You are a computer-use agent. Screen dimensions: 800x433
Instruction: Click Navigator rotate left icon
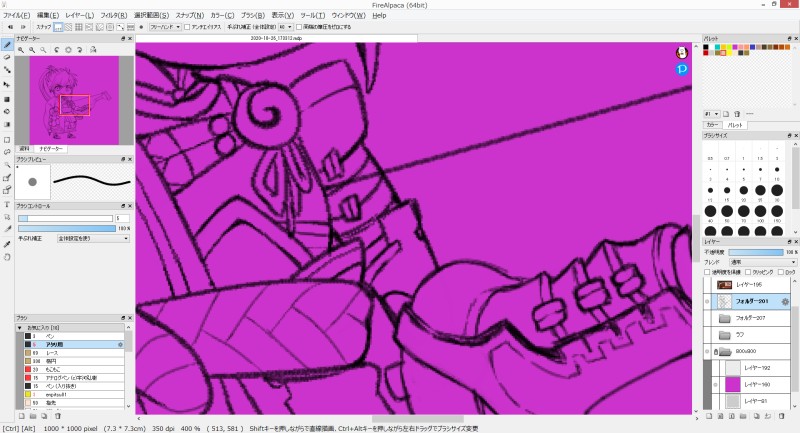pos(57,50)
